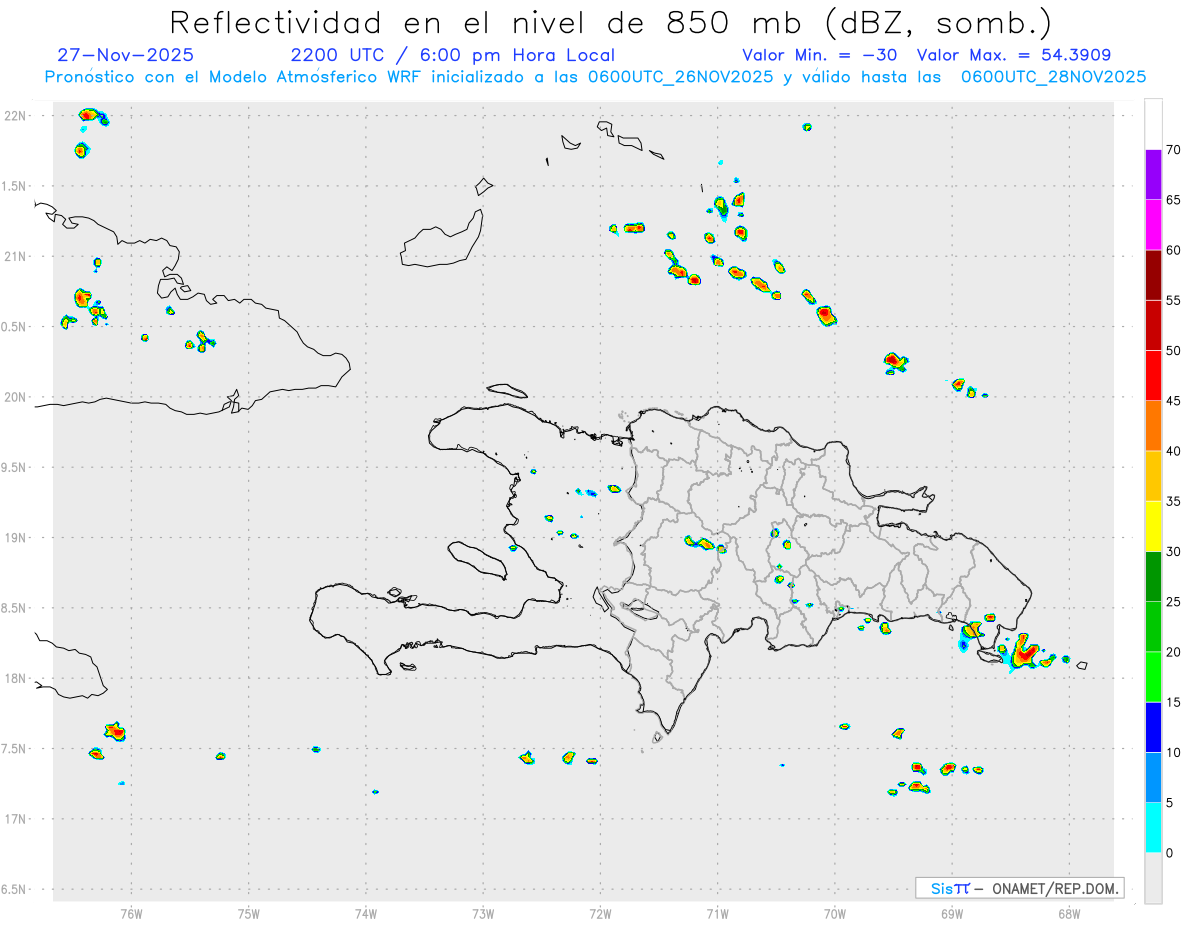
Task: Click the '75W' longitude axis label
Action: 249,913
